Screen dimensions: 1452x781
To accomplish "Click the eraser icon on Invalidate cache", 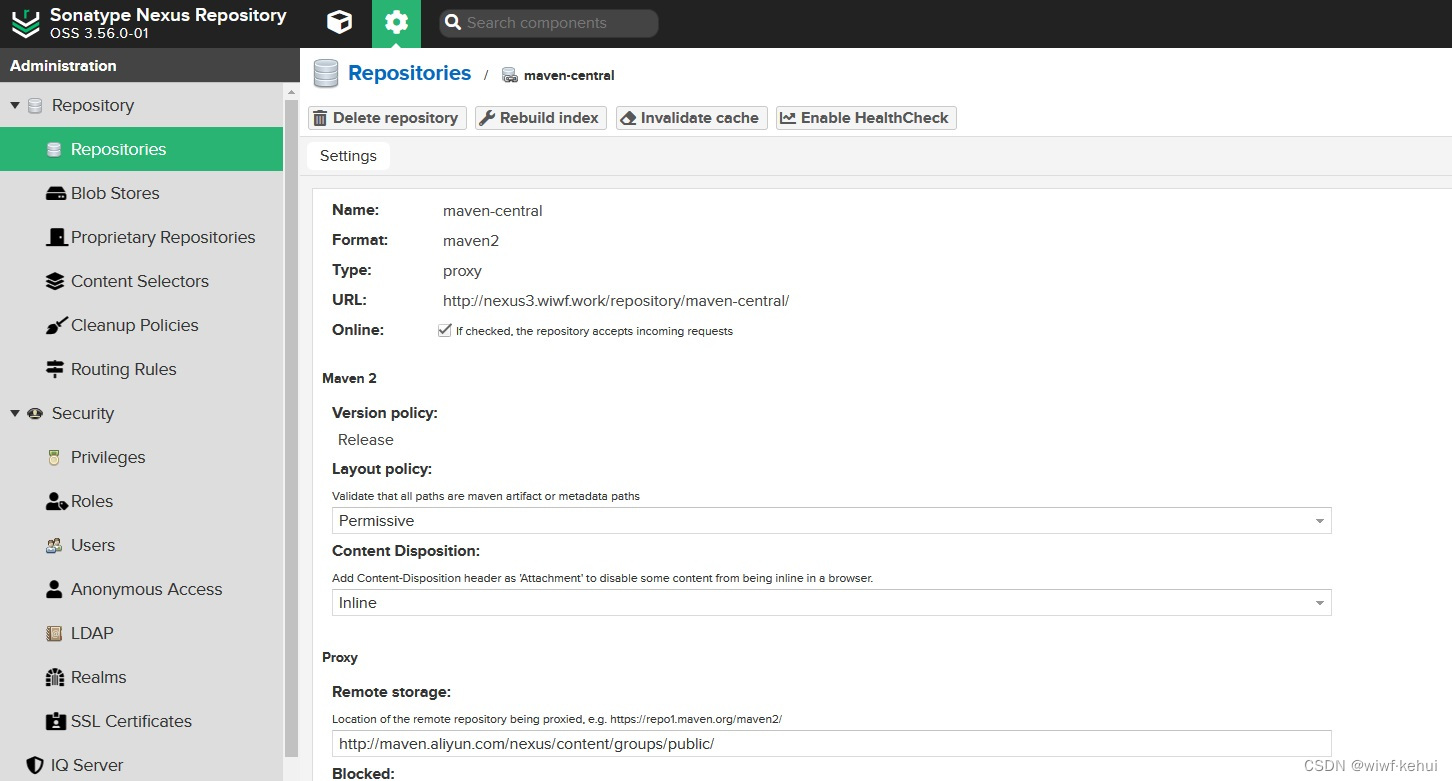I will click(628, 118).
